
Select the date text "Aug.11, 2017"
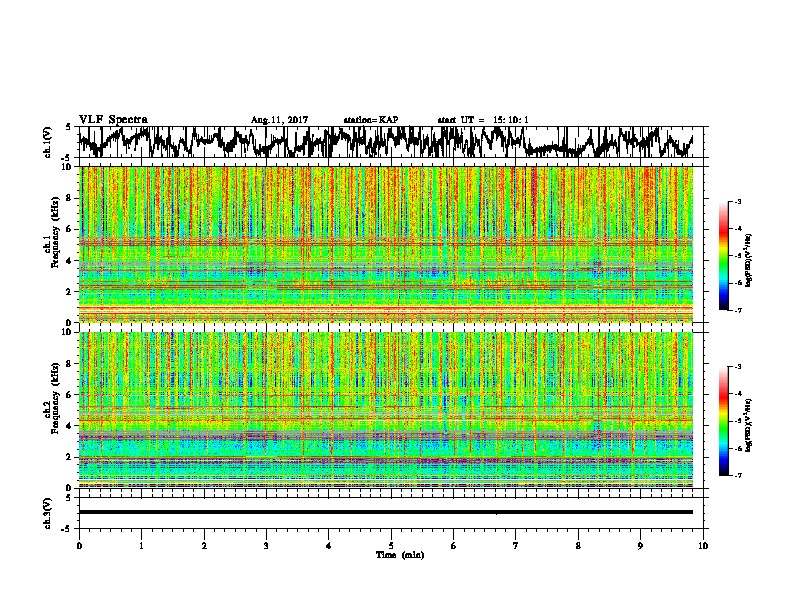(279, 120)
